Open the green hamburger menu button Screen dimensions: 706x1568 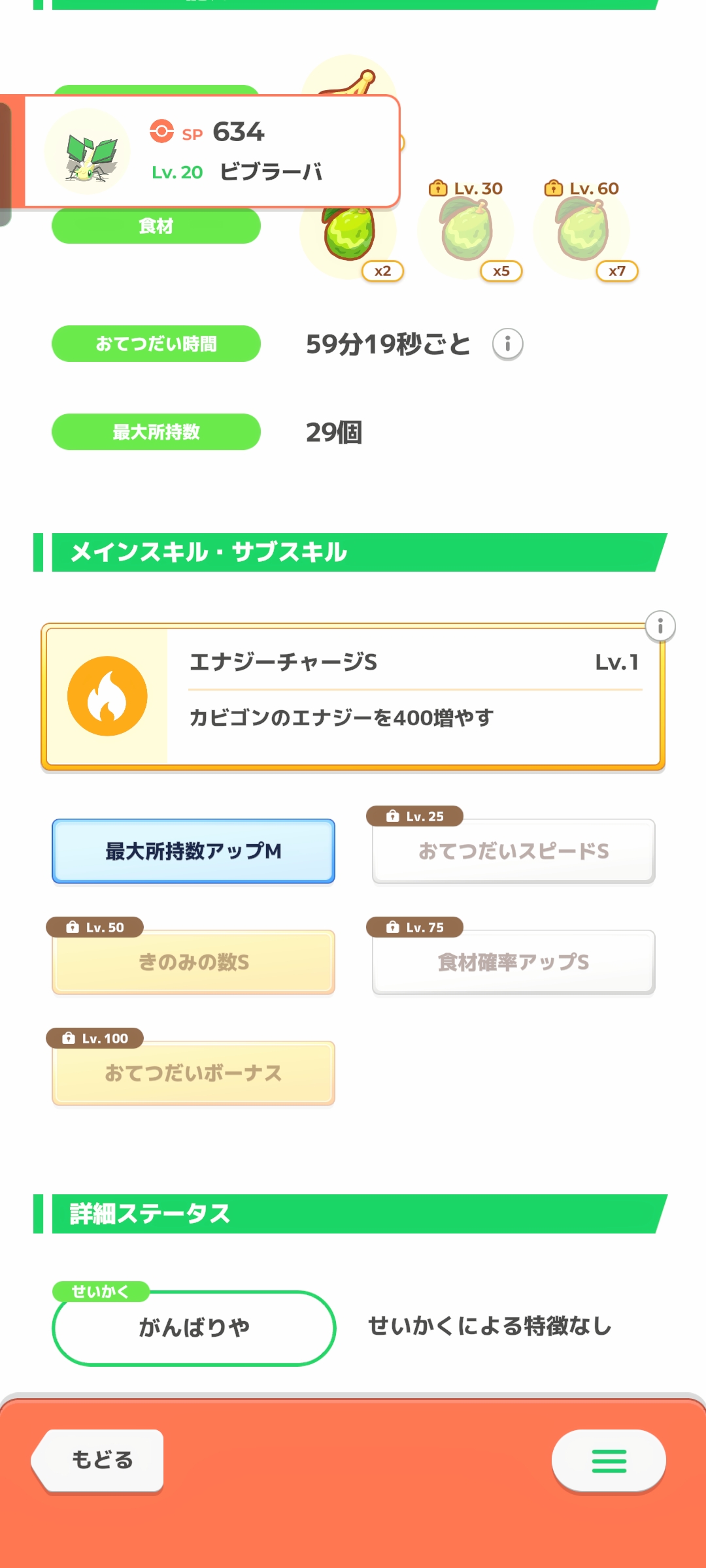(x=609, y=1461)
